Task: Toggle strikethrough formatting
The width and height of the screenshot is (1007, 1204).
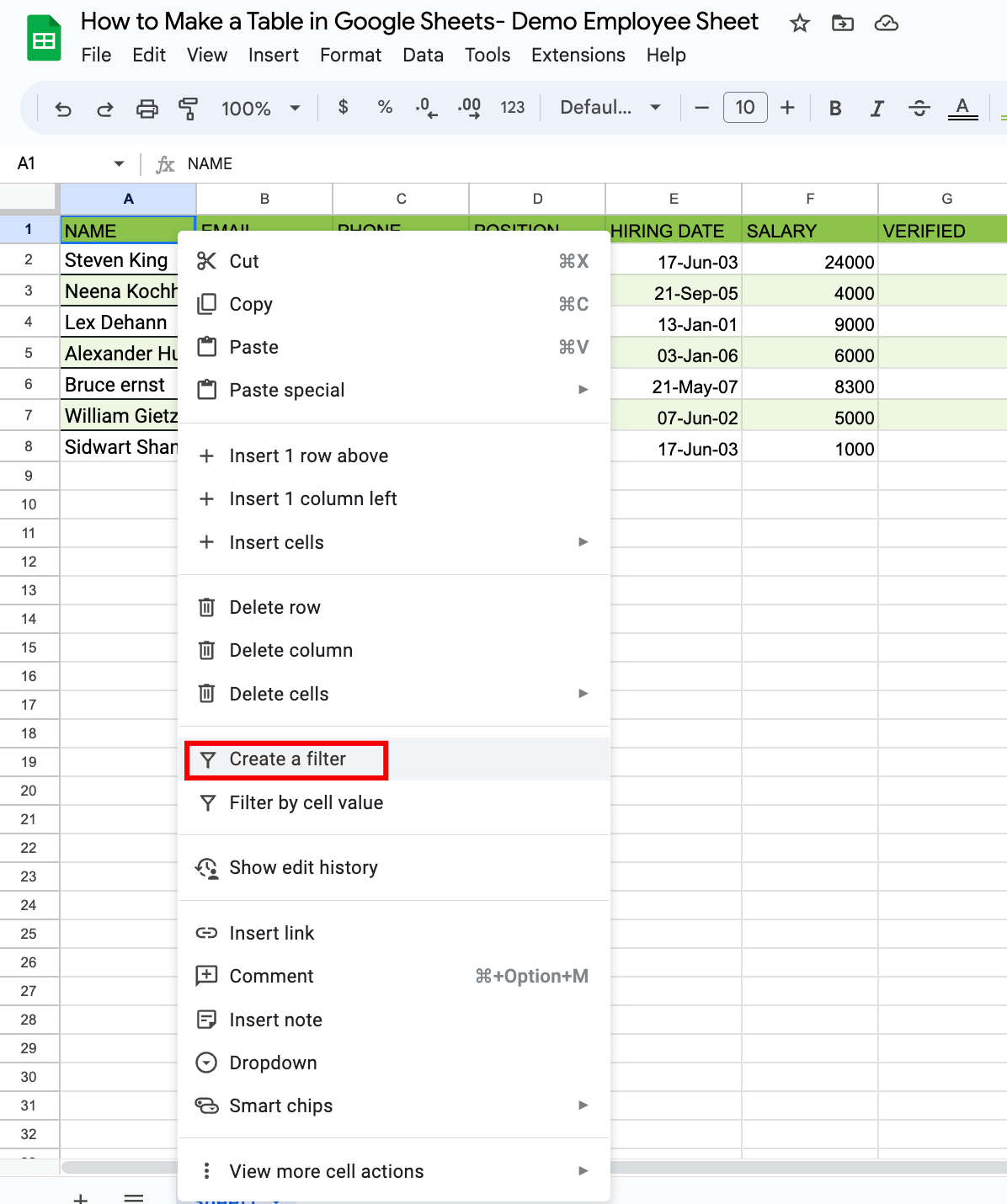Action: click(x=919, y=108)
